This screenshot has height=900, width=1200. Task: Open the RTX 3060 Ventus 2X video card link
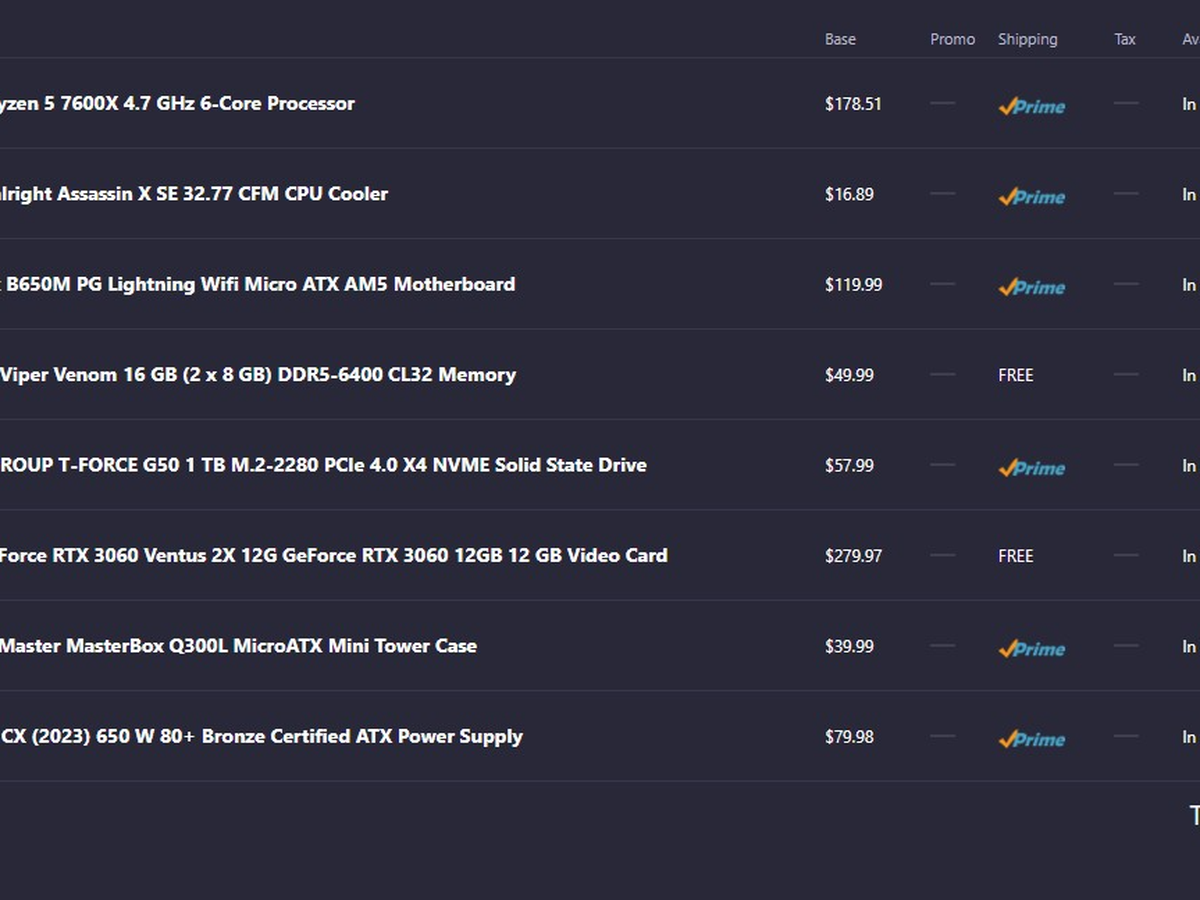334,555
